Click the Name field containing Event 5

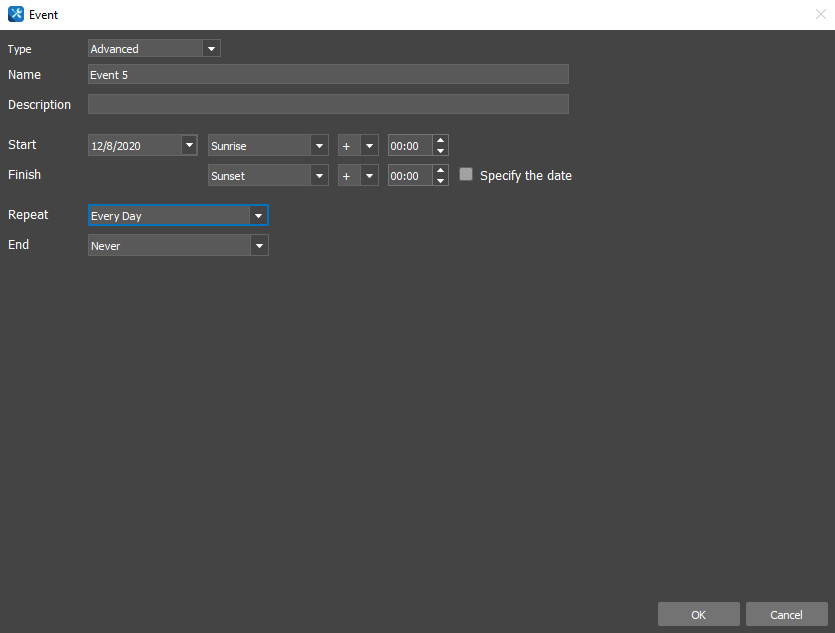click(x=328, y=74)
